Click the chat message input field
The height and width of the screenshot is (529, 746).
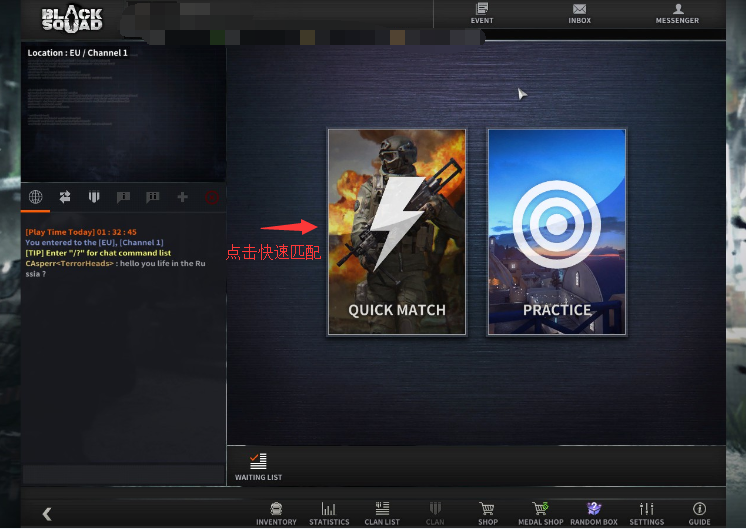[x=124, y=474]
